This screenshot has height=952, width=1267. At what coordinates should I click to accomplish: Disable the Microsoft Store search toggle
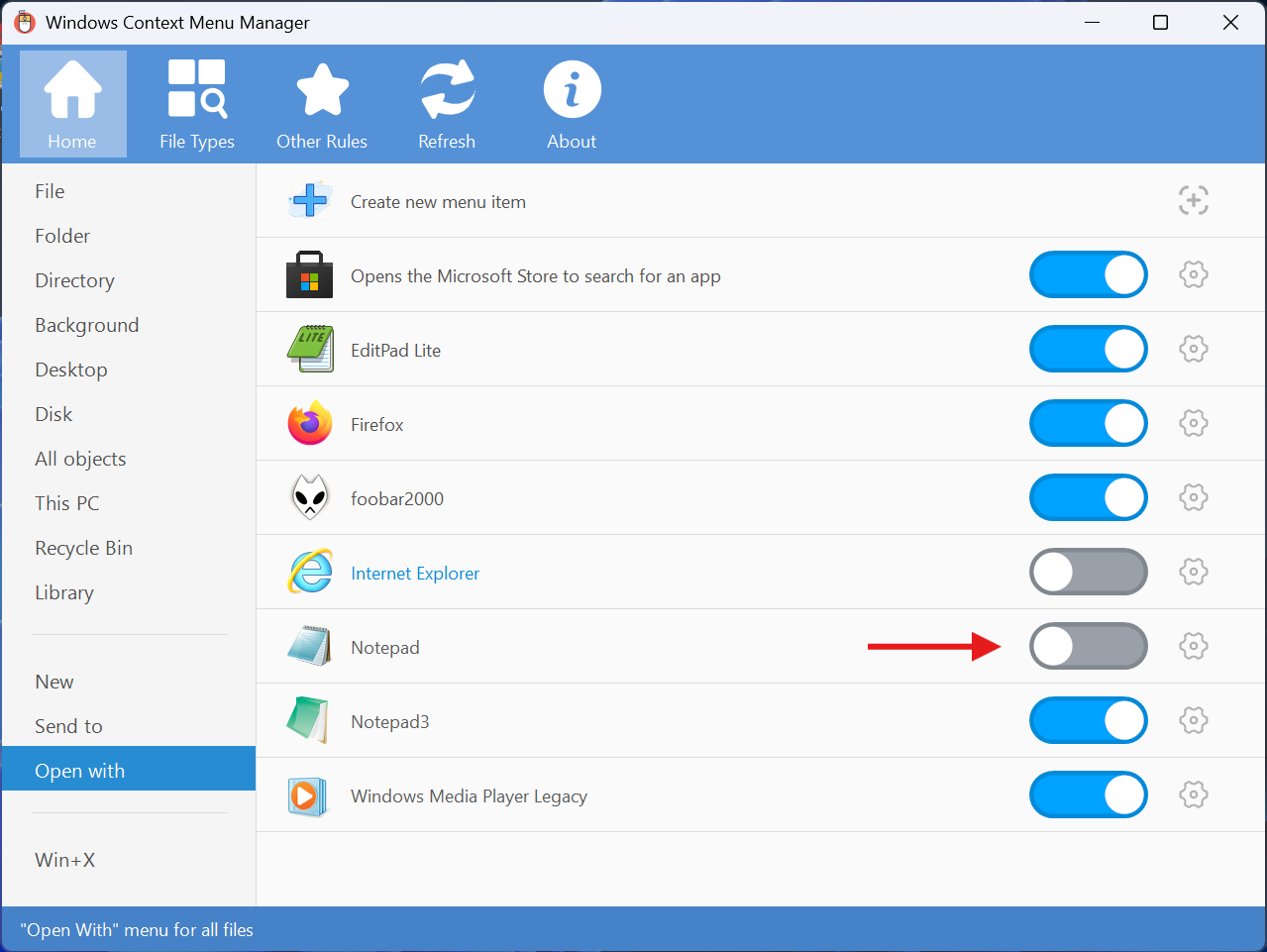point(1089,274)
